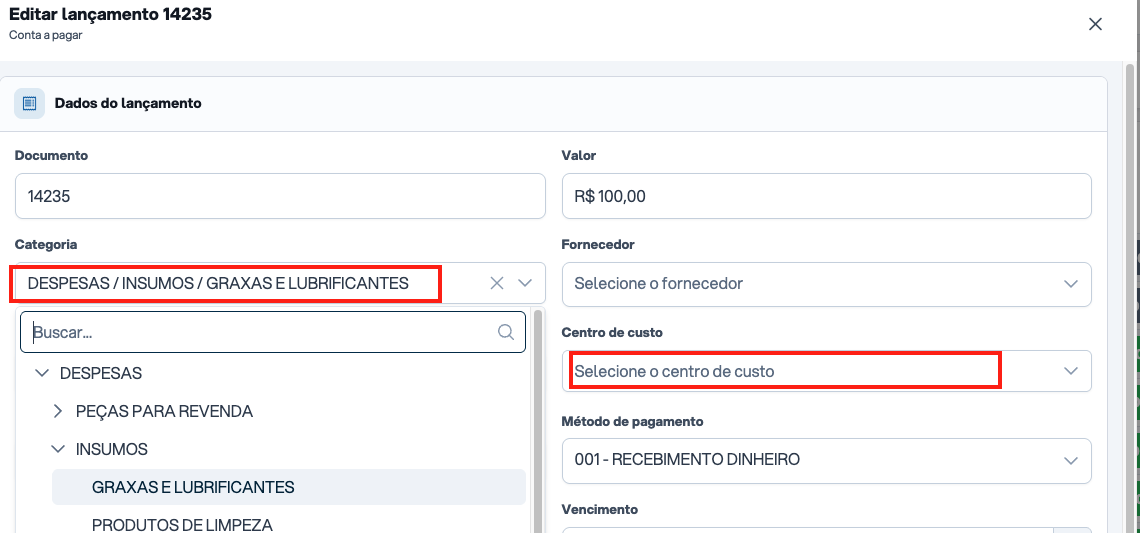Select GRAXAS E LUBRIFICANTES category
Image resolution: width=1140 pixels, height=533 pixels.
(289, 487)
